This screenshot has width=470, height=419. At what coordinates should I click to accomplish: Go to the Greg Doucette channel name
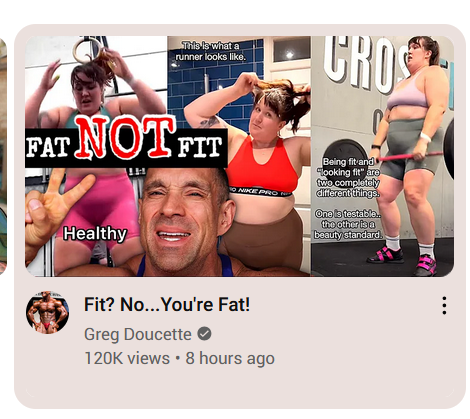click(x=138, y=334)
